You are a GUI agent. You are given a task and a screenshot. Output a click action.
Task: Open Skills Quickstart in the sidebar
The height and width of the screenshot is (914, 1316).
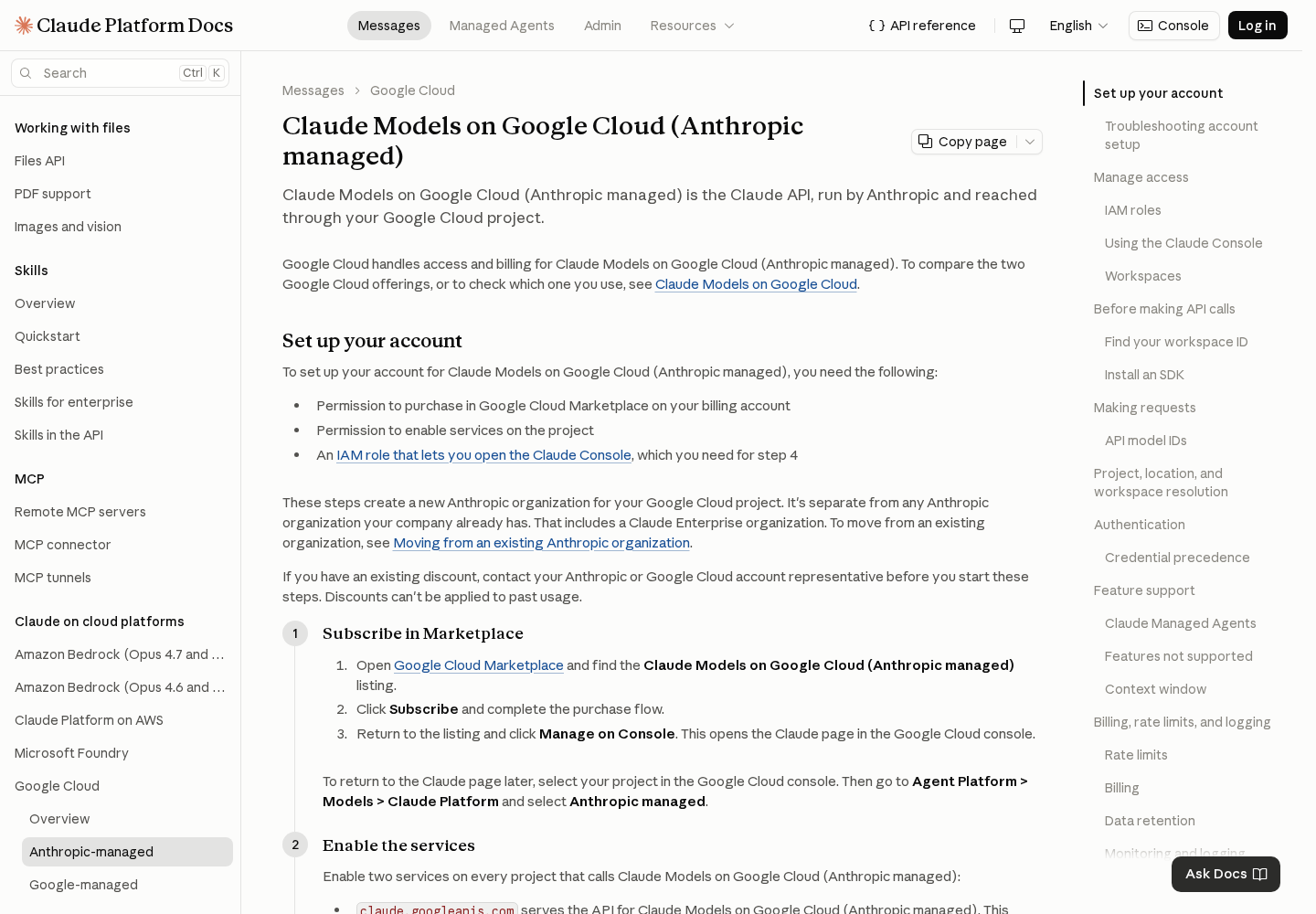click(48, 336)
